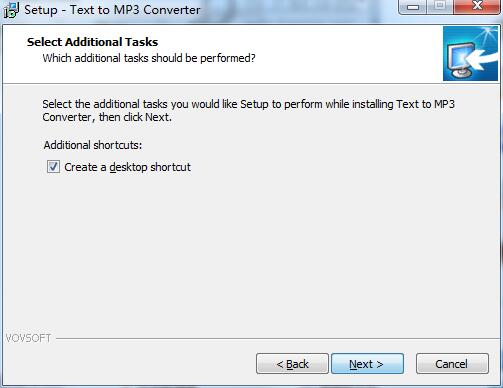Click empty footer space left of Back button
This screenshot has width=503, height=388.
(x=130, y=364)
